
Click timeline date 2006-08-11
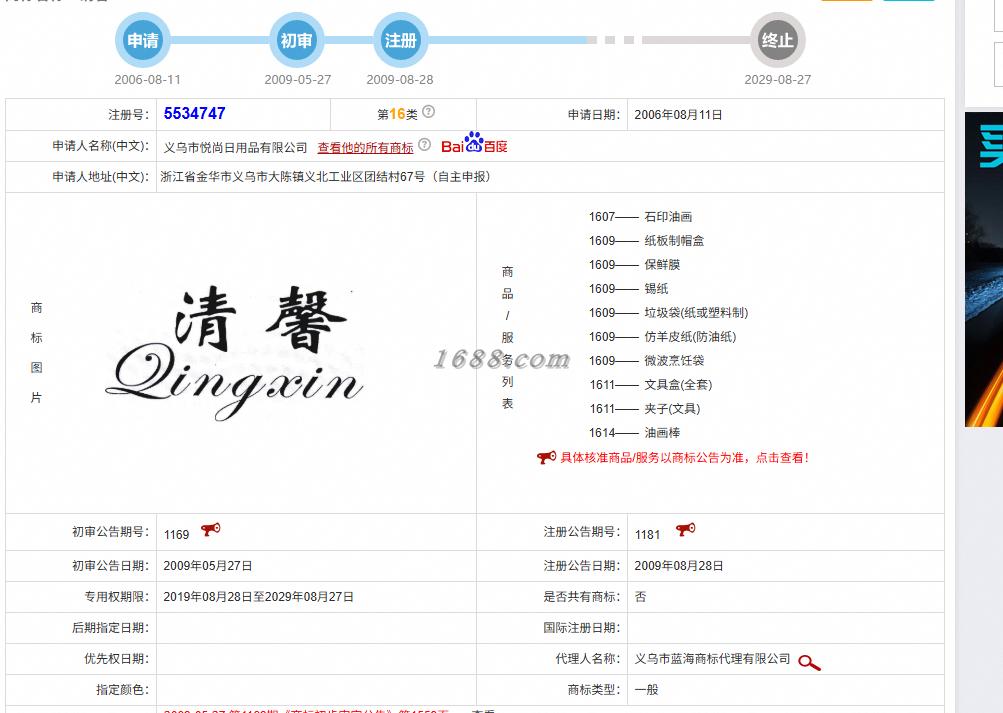147,79
